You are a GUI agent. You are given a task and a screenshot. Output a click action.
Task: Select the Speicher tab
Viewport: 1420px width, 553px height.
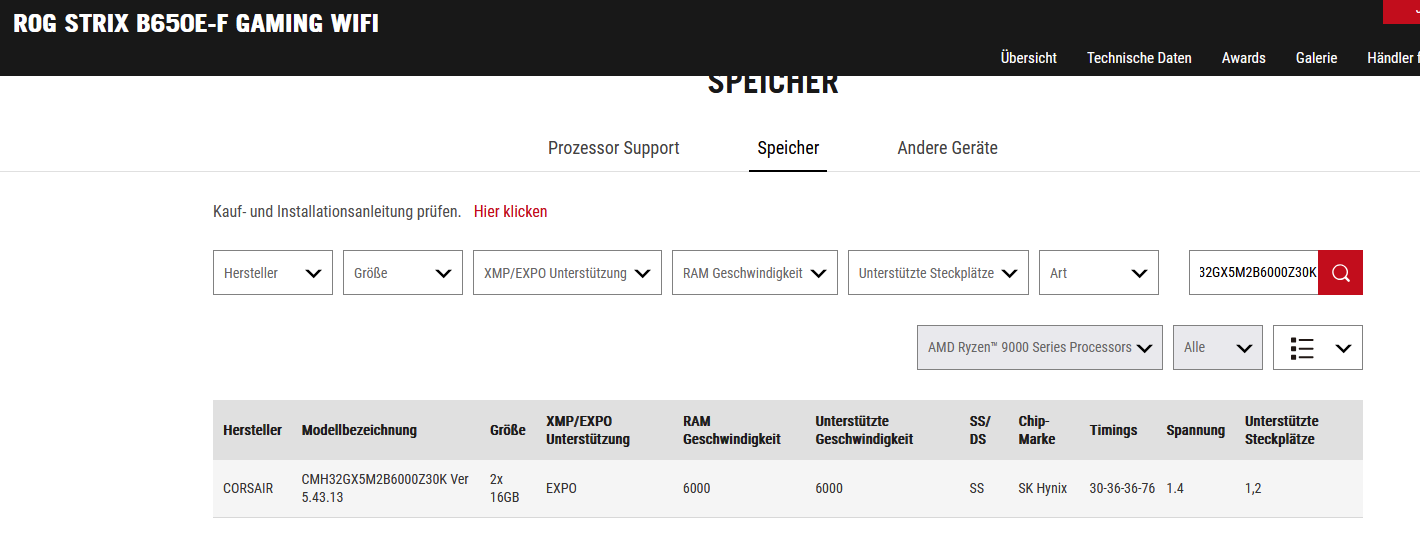[x=788, y=148]
